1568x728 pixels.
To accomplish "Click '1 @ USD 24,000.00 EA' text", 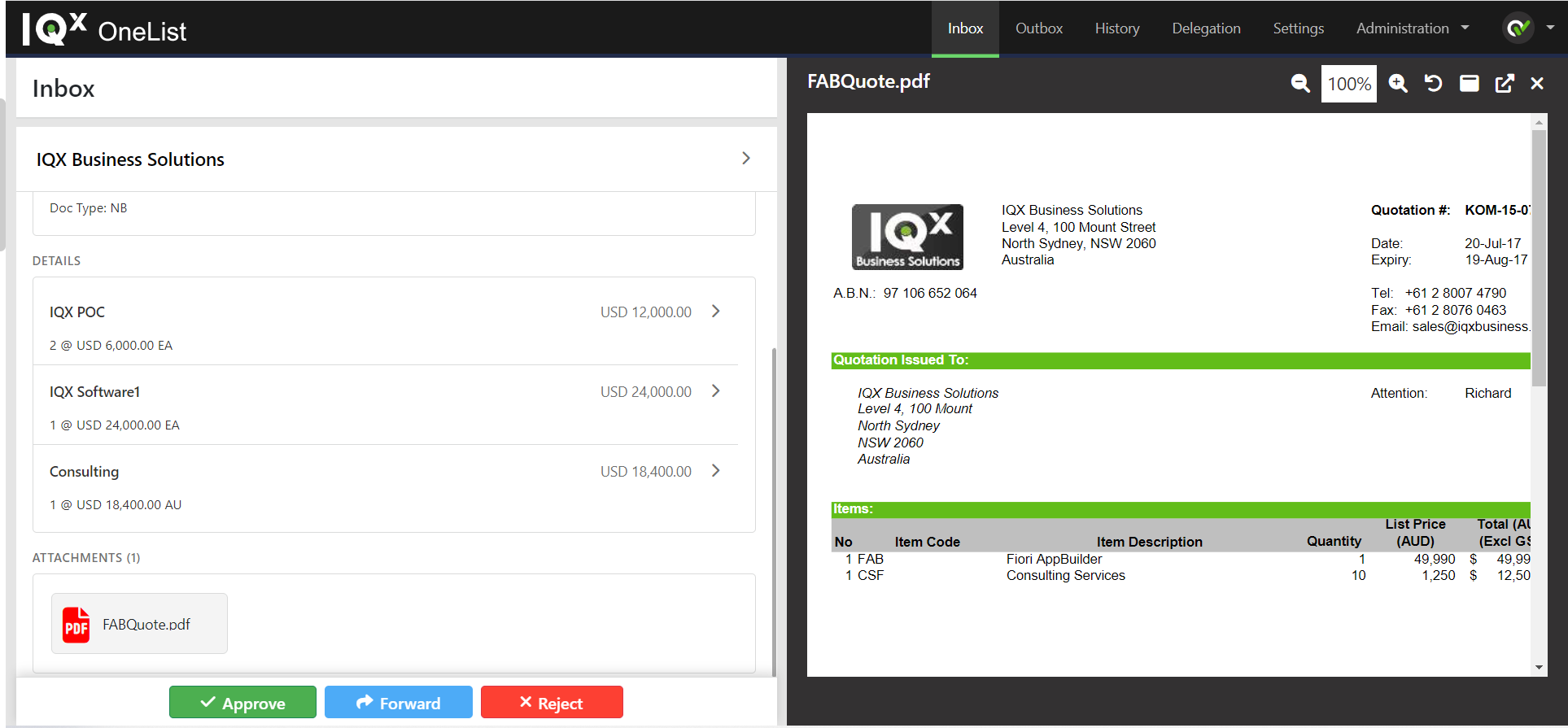I will [x=115, y=425].
